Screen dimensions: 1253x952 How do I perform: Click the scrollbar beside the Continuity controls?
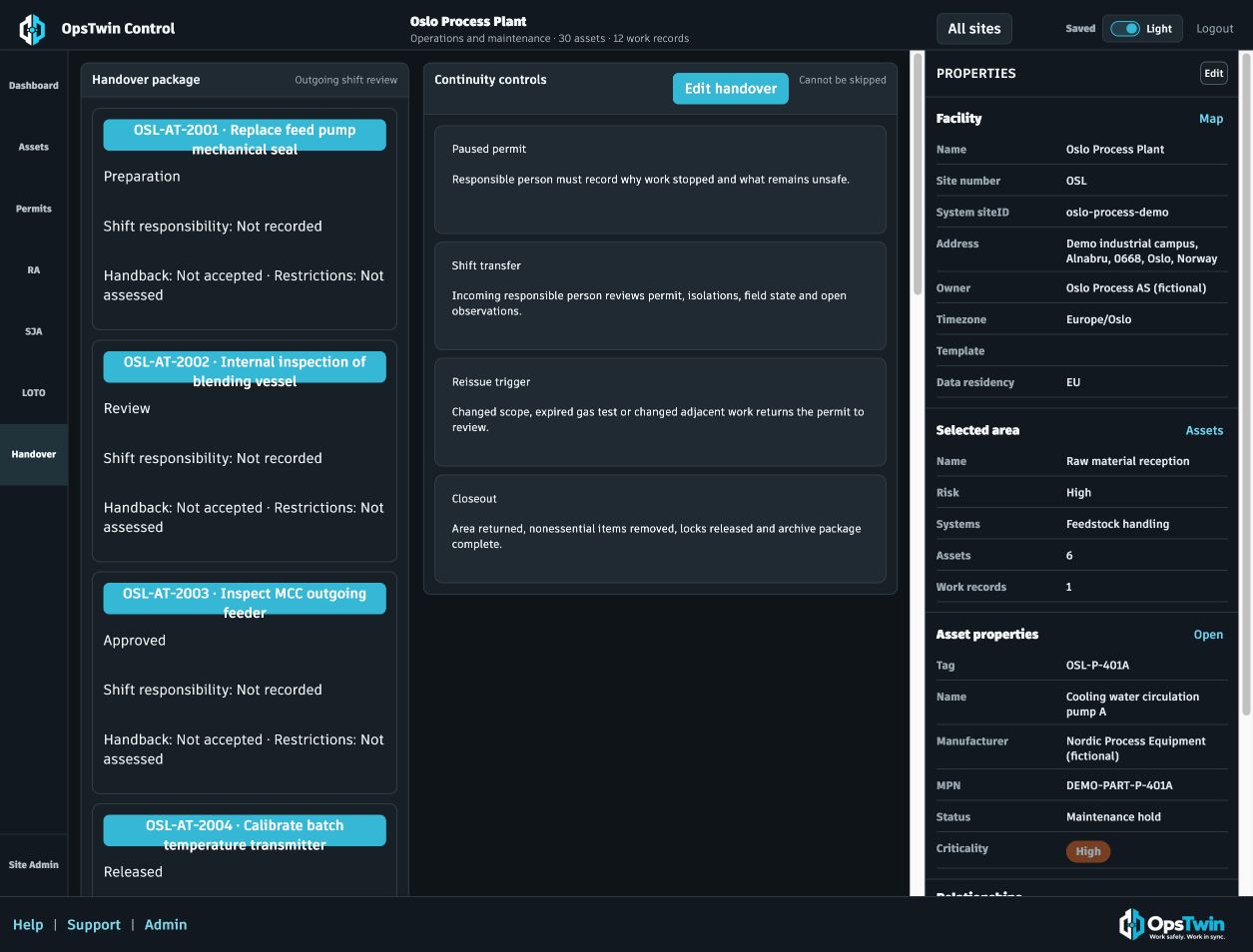pyautogui.click(x=918, y=175)
